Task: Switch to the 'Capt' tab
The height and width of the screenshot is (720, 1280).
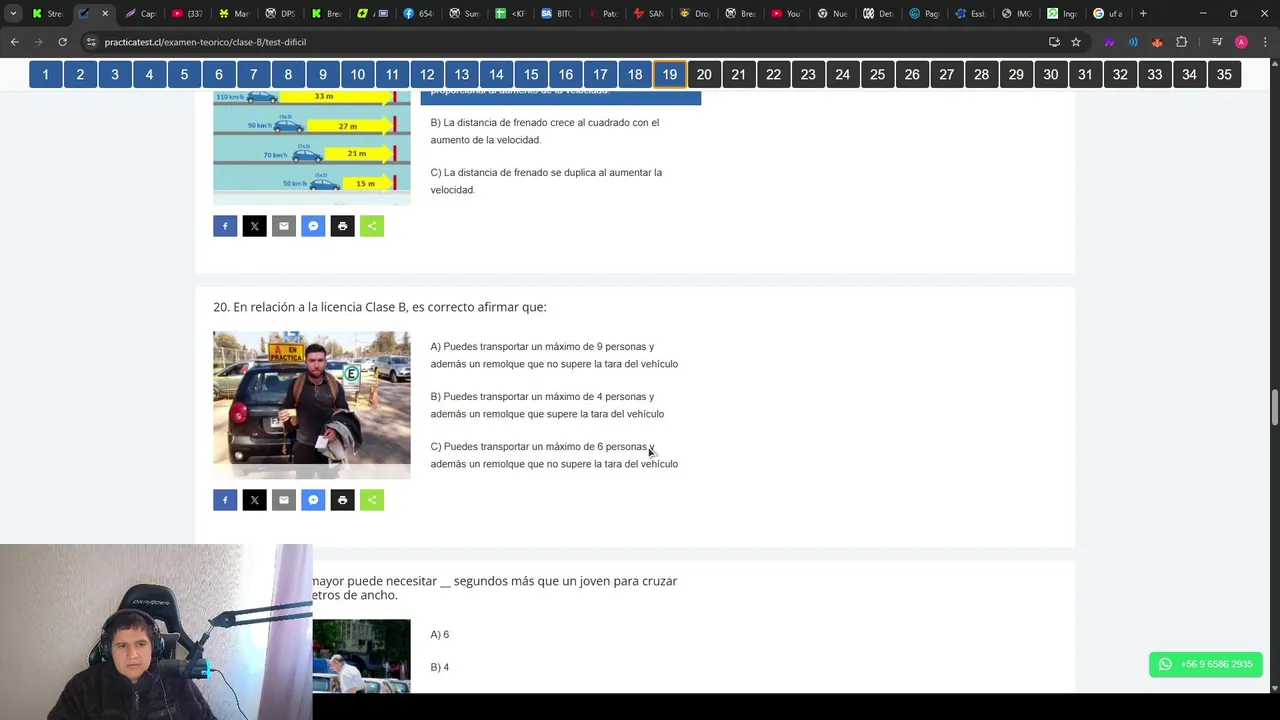Action: pos(141,14)
